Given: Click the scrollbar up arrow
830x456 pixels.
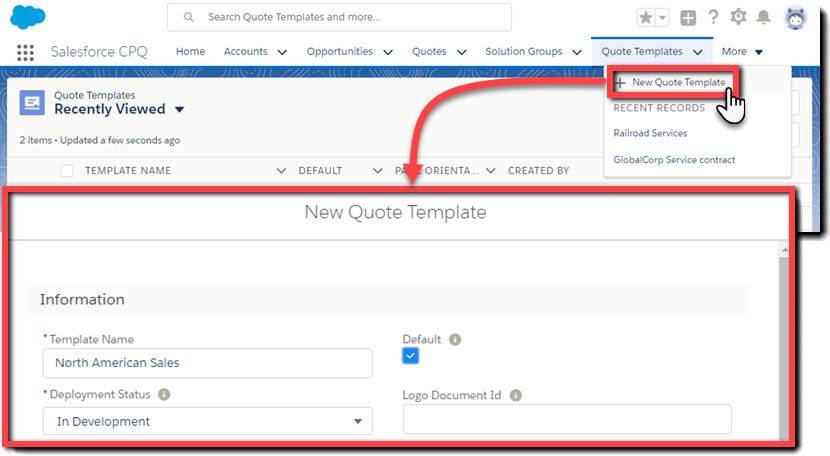Looking at the screenshot, I should [x=784, y=250].
